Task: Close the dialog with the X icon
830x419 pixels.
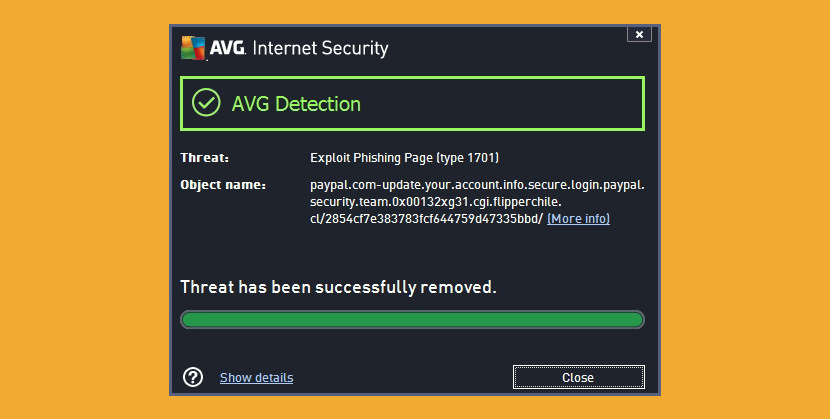Action: tap(639, 34)
